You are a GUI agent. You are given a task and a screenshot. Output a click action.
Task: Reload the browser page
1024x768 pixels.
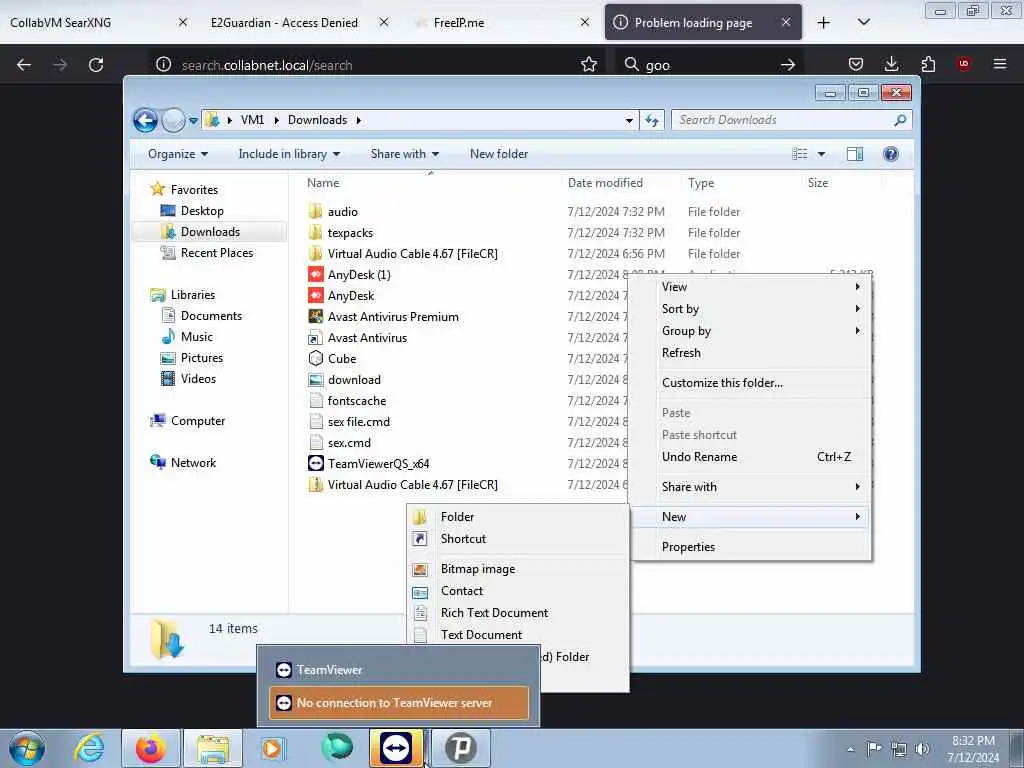[x=96, y=65]
